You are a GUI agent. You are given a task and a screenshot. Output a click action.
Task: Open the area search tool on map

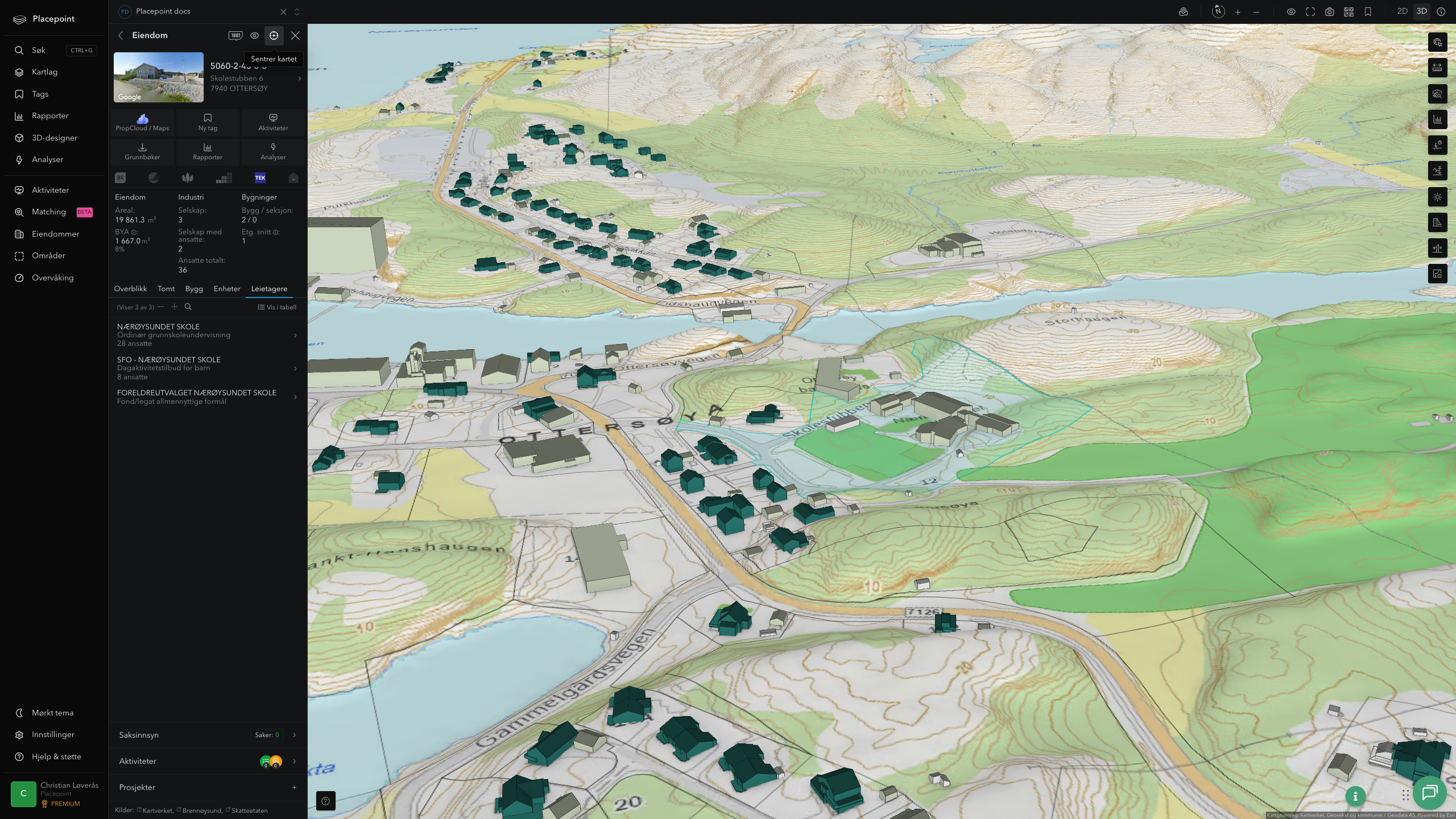[1437, 94]
